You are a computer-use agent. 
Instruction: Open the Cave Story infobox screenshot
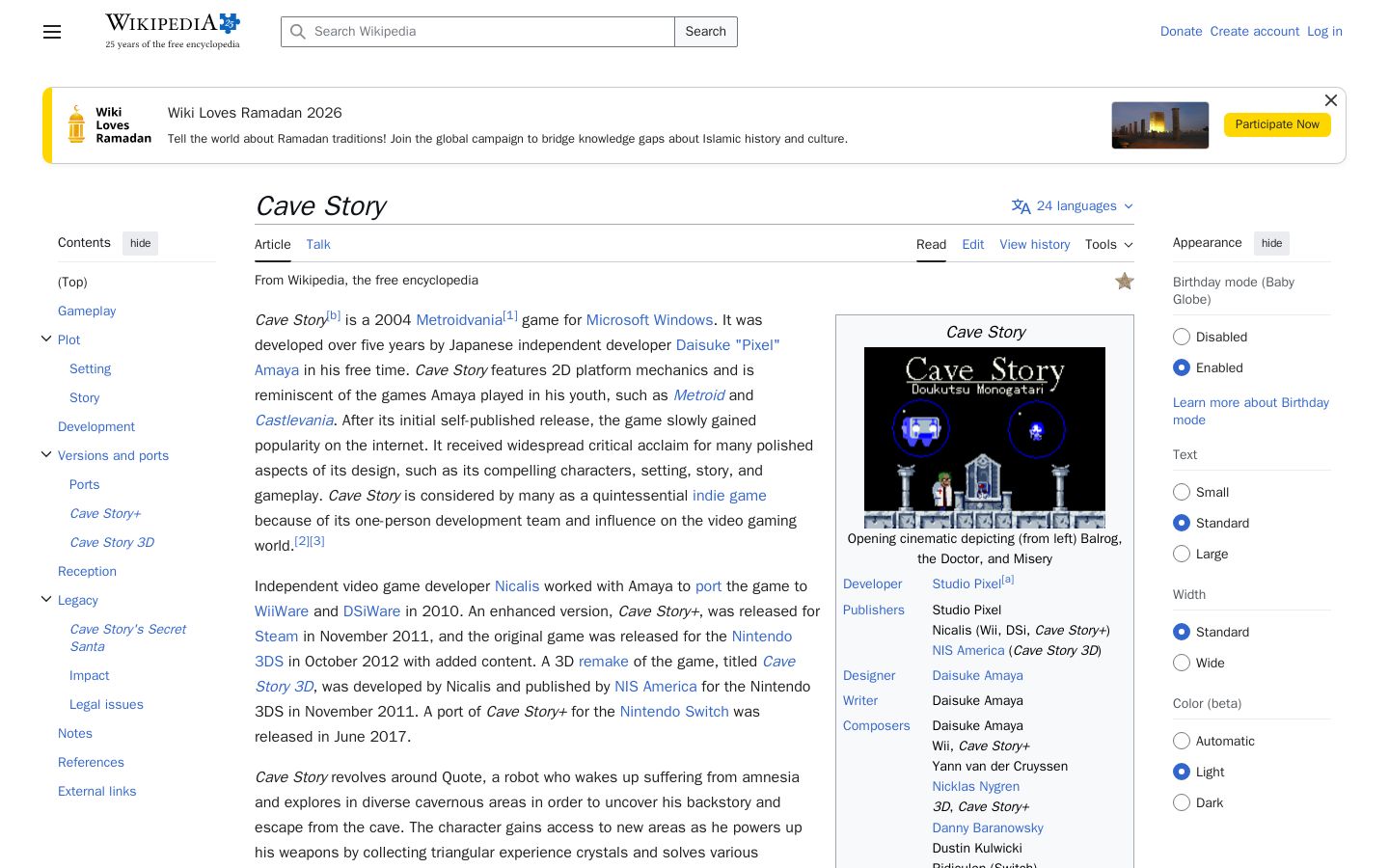tap(985, 437)
